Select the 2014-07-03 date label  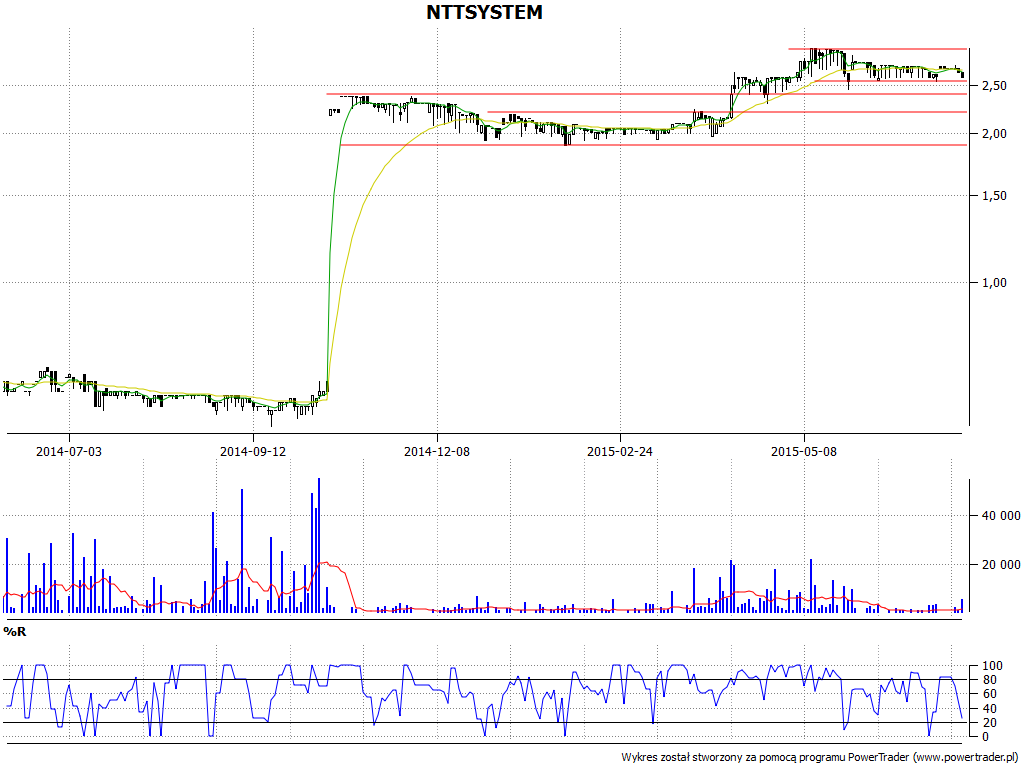[x=69, y=451]
